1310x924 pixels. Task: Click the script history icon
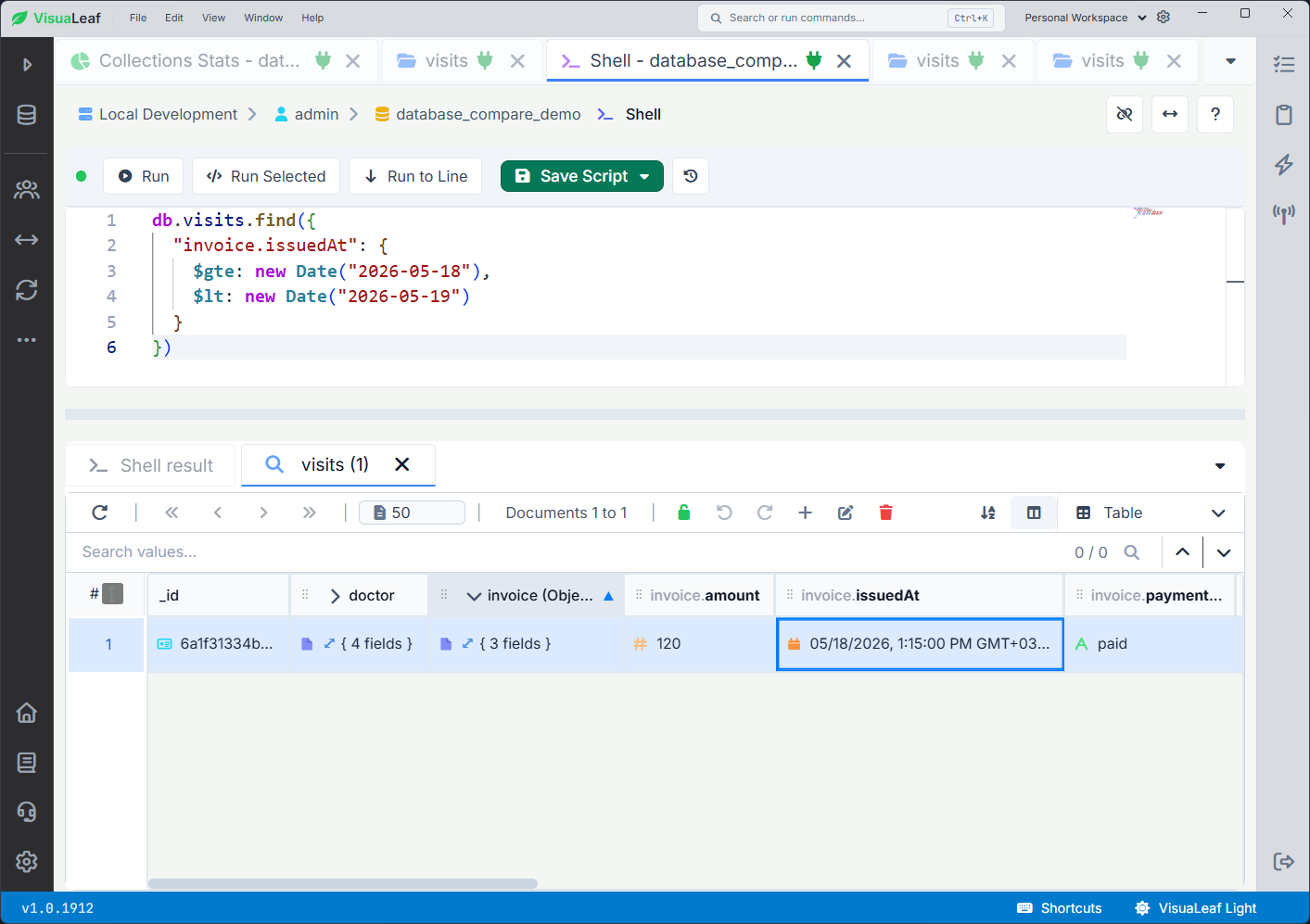coord(691,176)
